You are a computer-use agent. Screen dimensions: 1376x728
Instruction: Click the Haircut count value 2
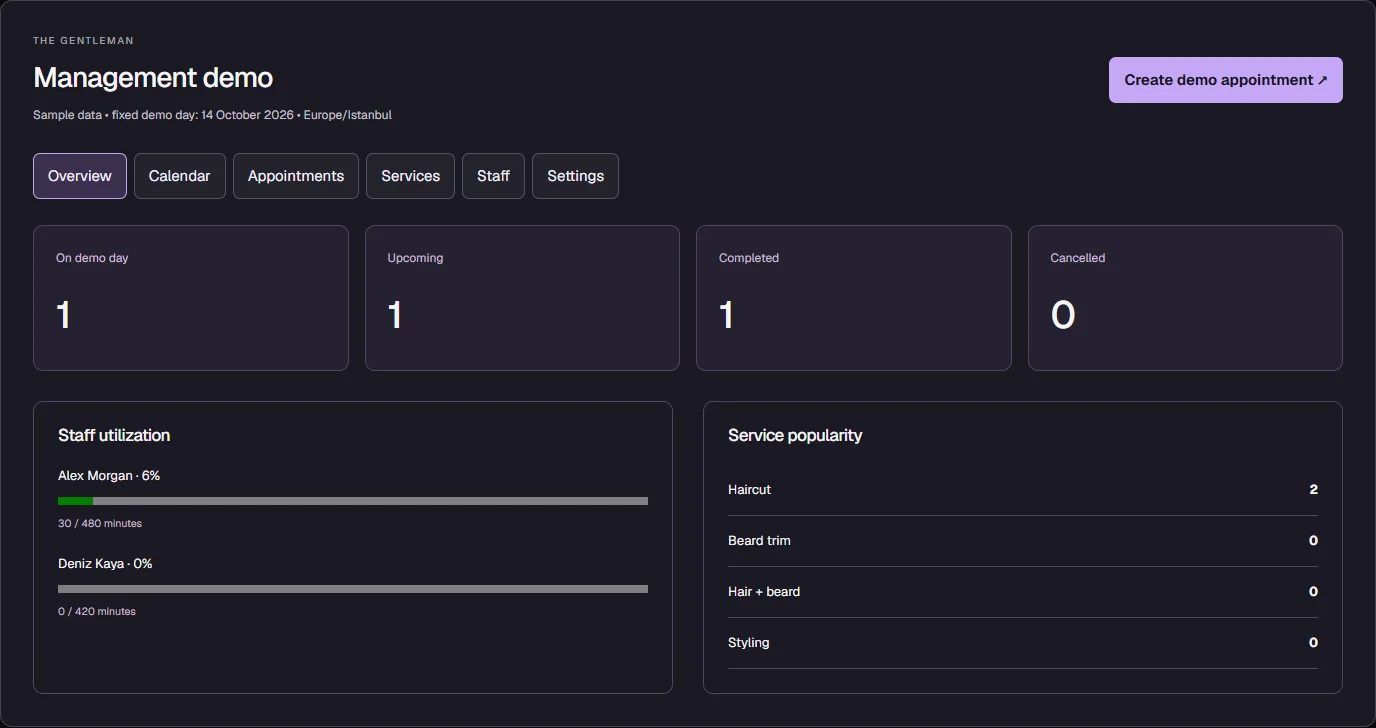coord(1313,490)
